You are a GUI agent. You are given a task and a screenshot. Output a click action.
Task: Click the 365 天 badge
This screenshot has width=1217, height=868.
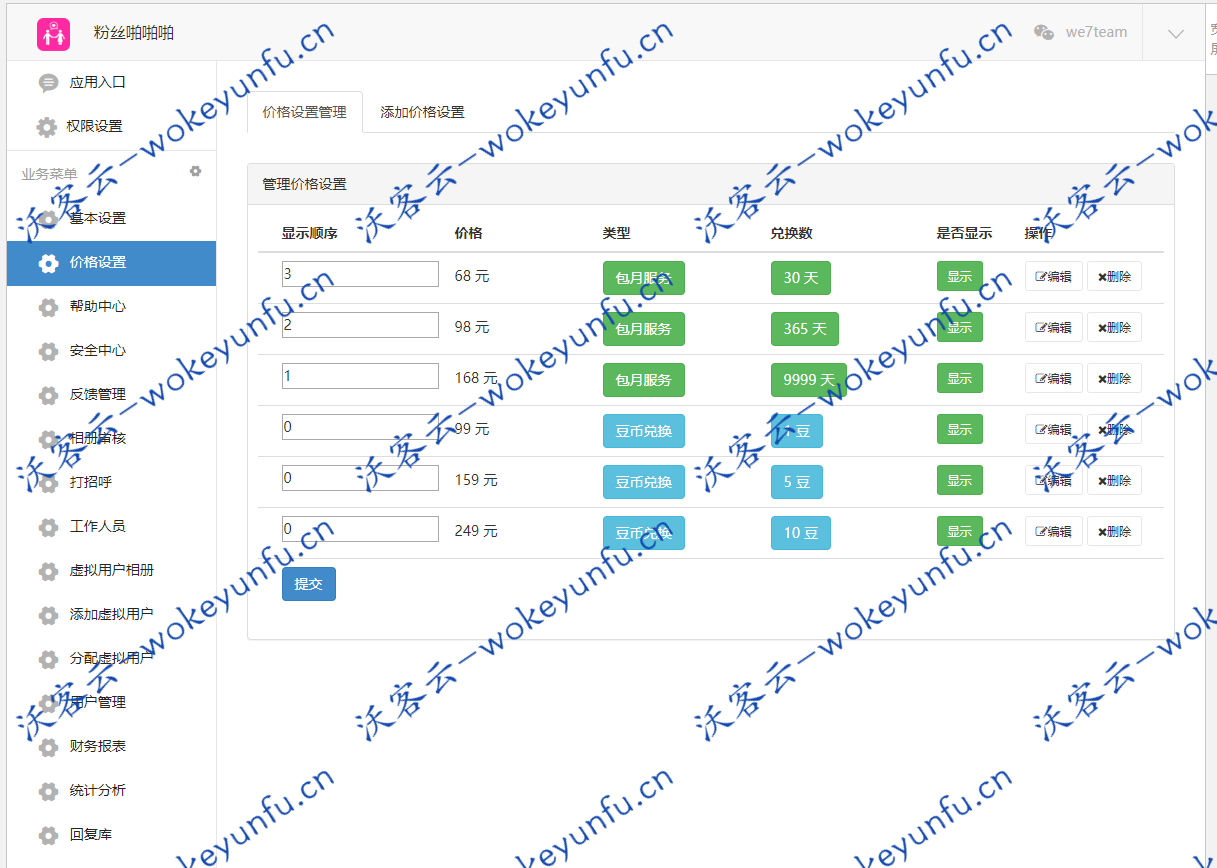pyautogui.click(x=805, y=328)
